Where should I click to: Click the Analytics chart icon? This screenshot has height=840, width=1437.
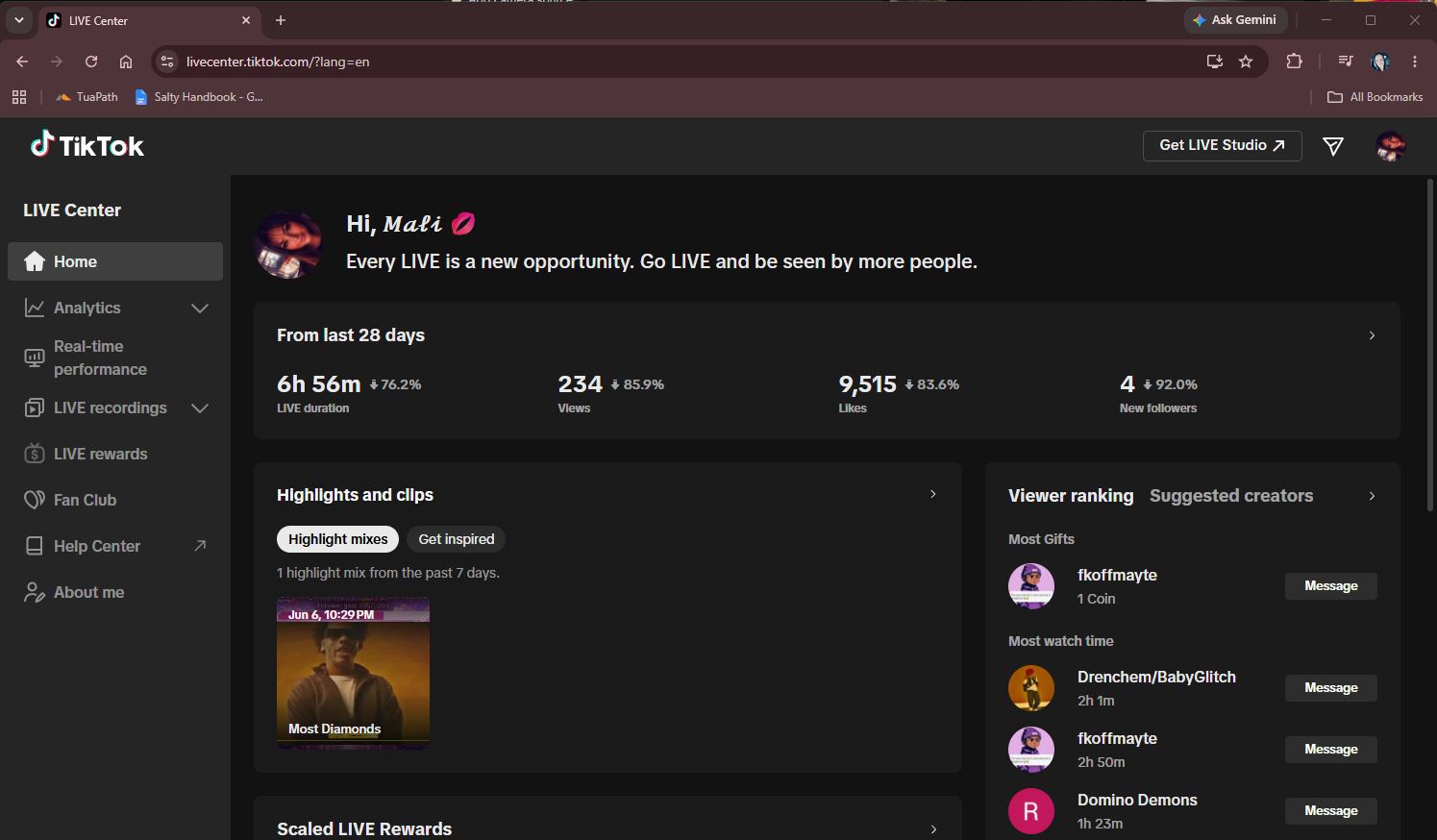tap(35, 308)
